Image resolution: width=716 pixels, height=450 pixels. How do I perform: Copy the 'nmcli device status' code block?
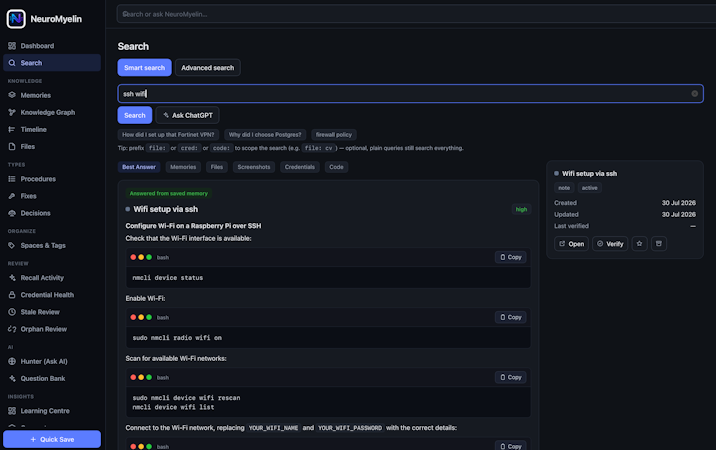511,257
